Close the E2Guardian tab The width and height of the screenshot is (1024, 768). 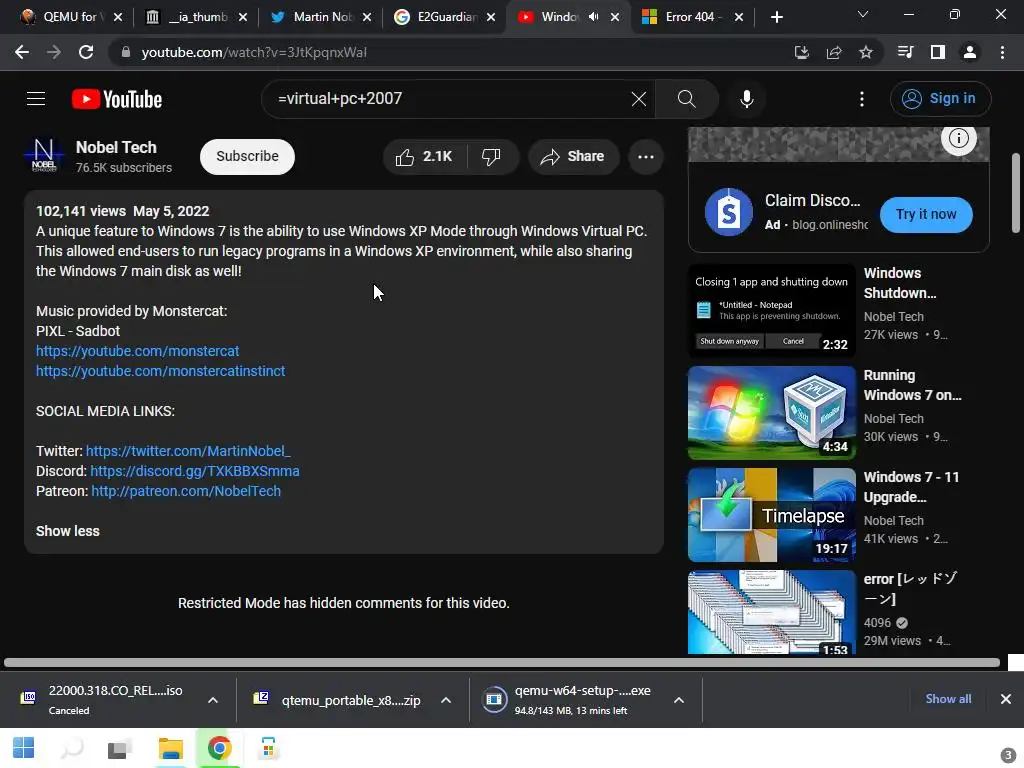tap(491, 17)
